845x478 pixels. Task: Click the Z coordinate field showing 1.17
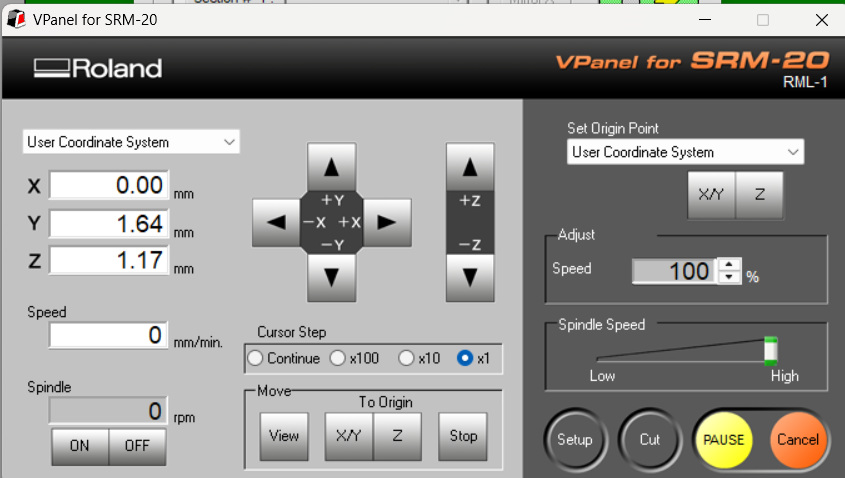click(x=109, y=261)
